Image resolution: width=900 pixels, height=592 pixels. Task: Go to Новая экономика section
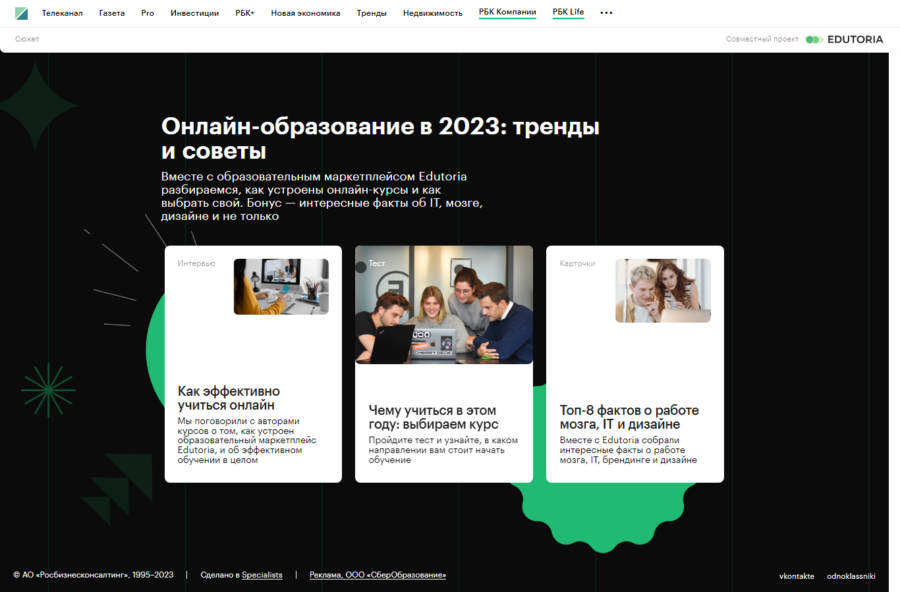pyautogui.click(x=305, y=13)
